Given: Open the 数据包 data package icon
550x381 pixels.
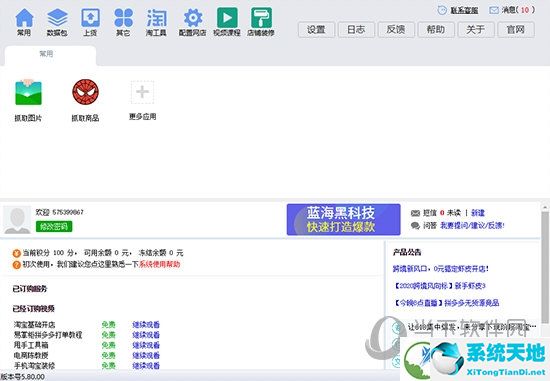Looking at the screenshot, I should click(x=57, y=18).
